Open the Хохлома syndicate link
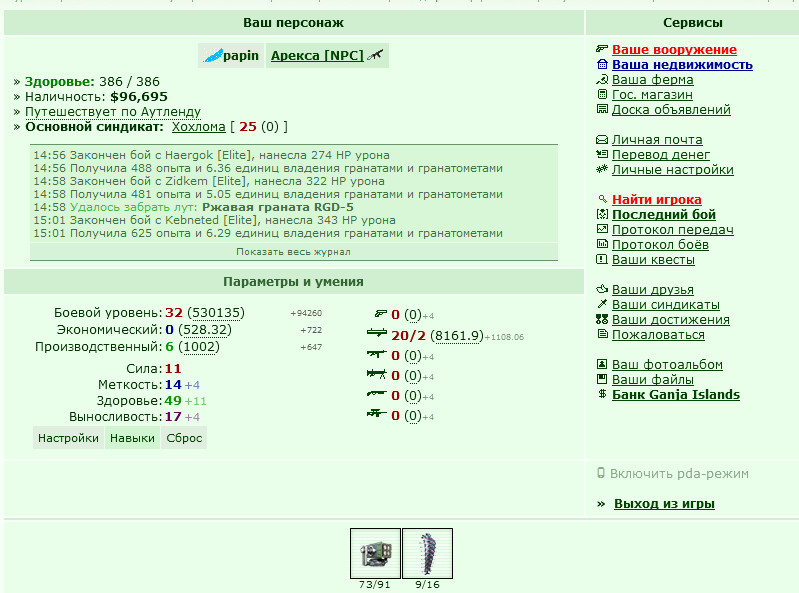 pos(198,126)
